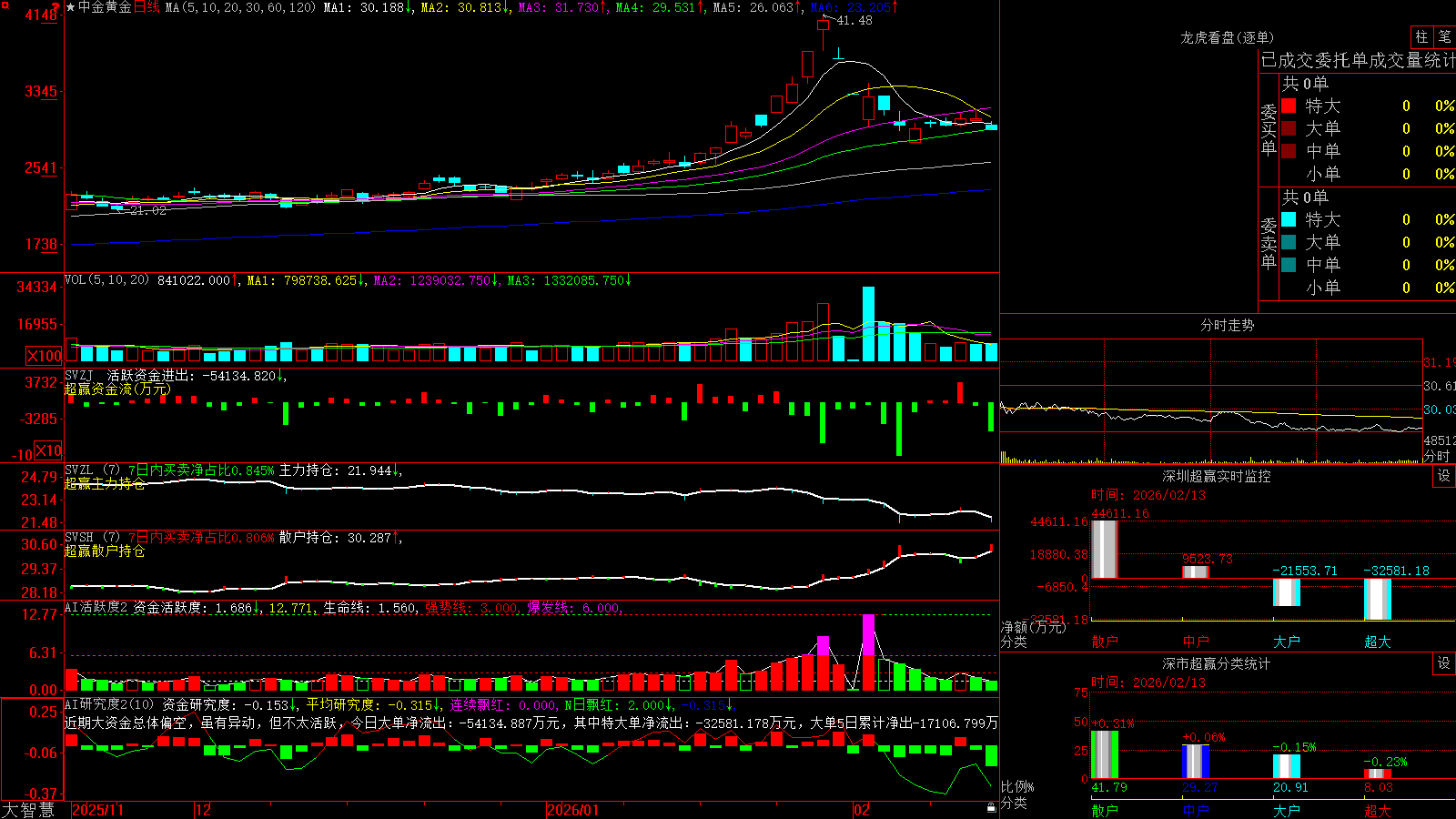Click the 21.02 low price marker

click(x=147, y=210)
